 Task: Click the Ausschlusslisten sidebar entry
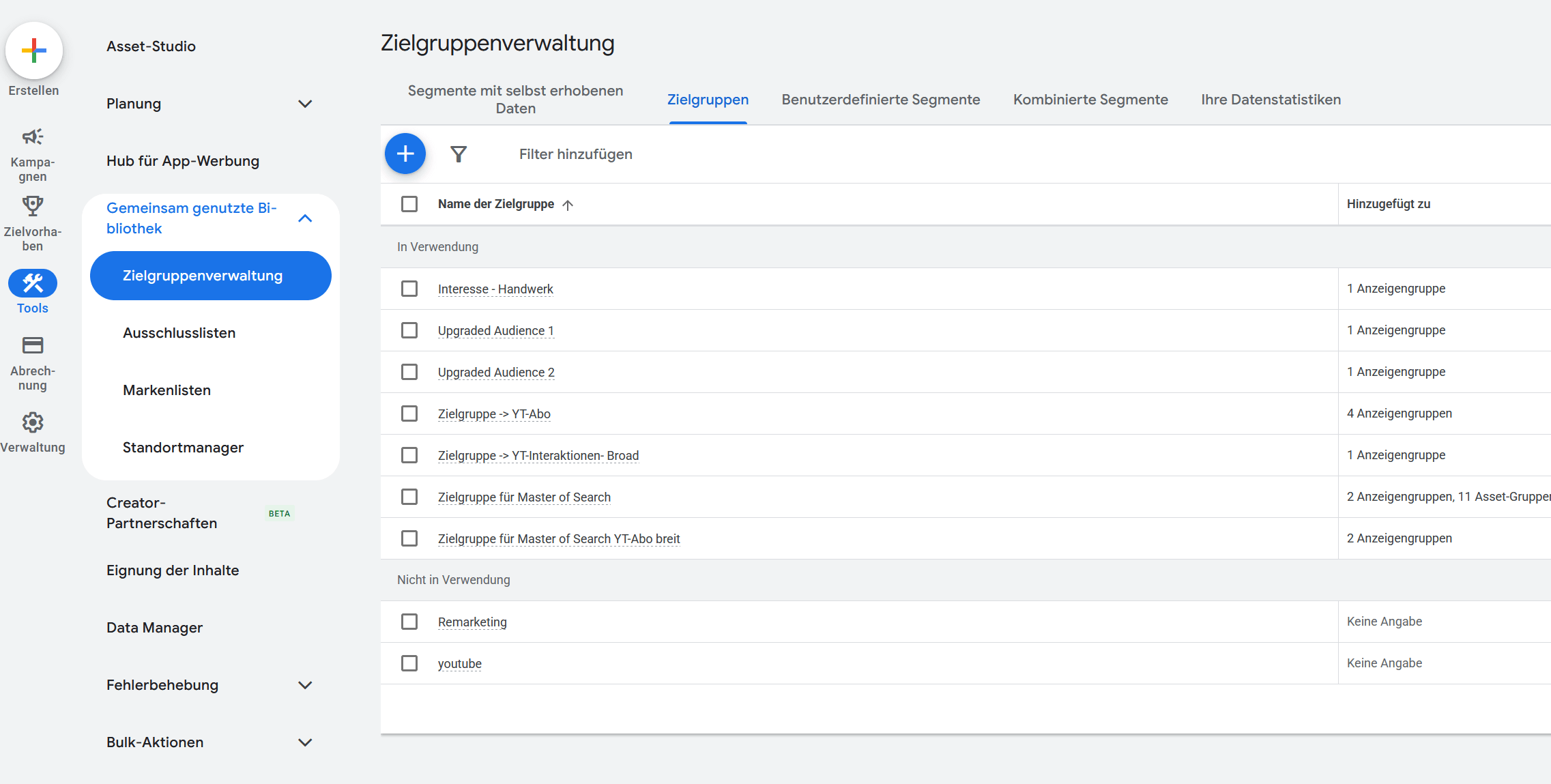[x=179, y=332]
